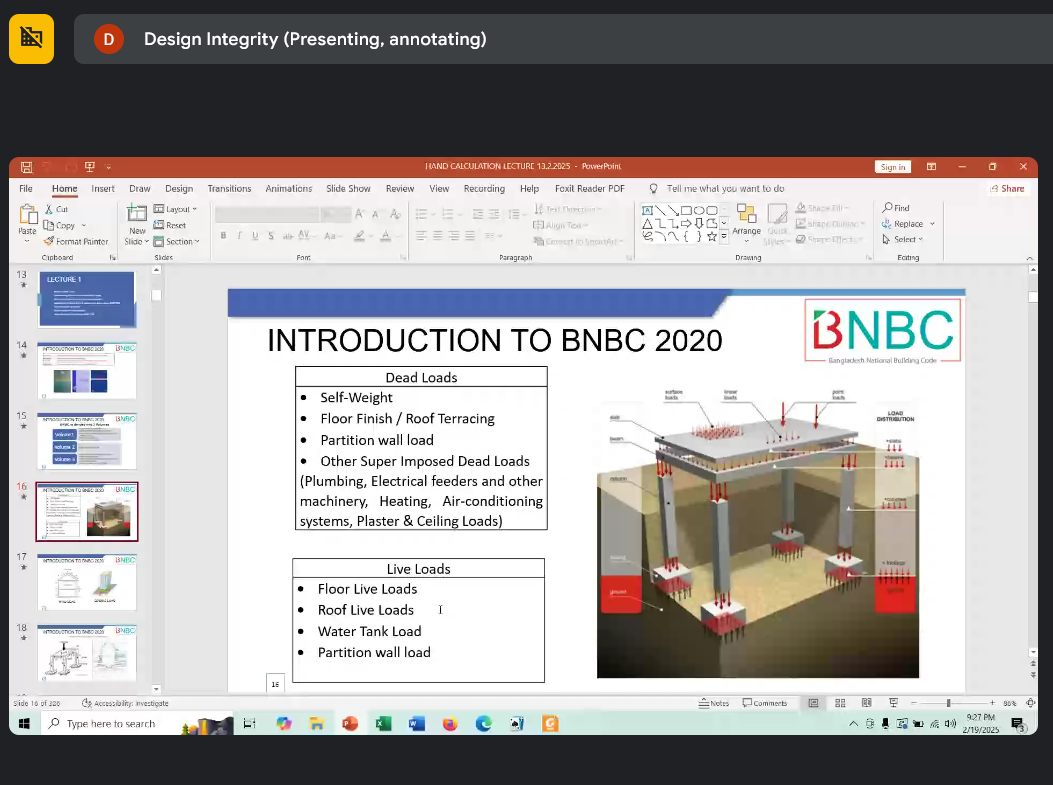The width and height of the screenshot is (1053, 785).
Task: Open PowerPoint from the Windows taskbar
Action: coord(350,723)
